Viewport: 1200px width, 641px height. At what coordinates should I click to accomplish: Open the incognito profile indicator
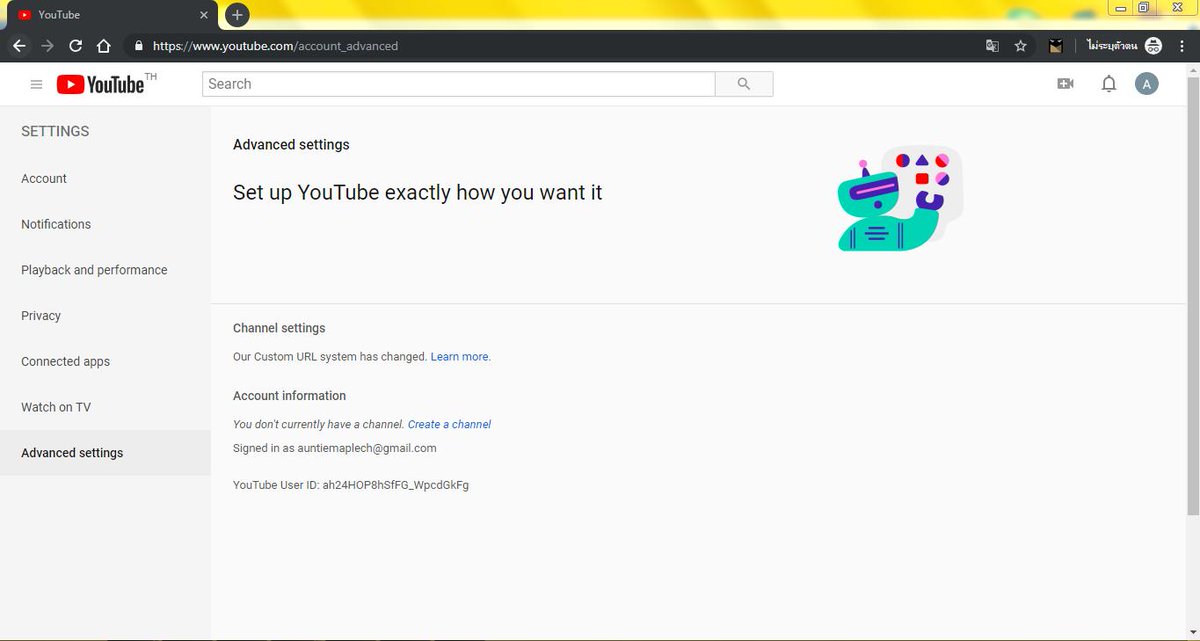pyautogui.click(x=1125, y=46)
